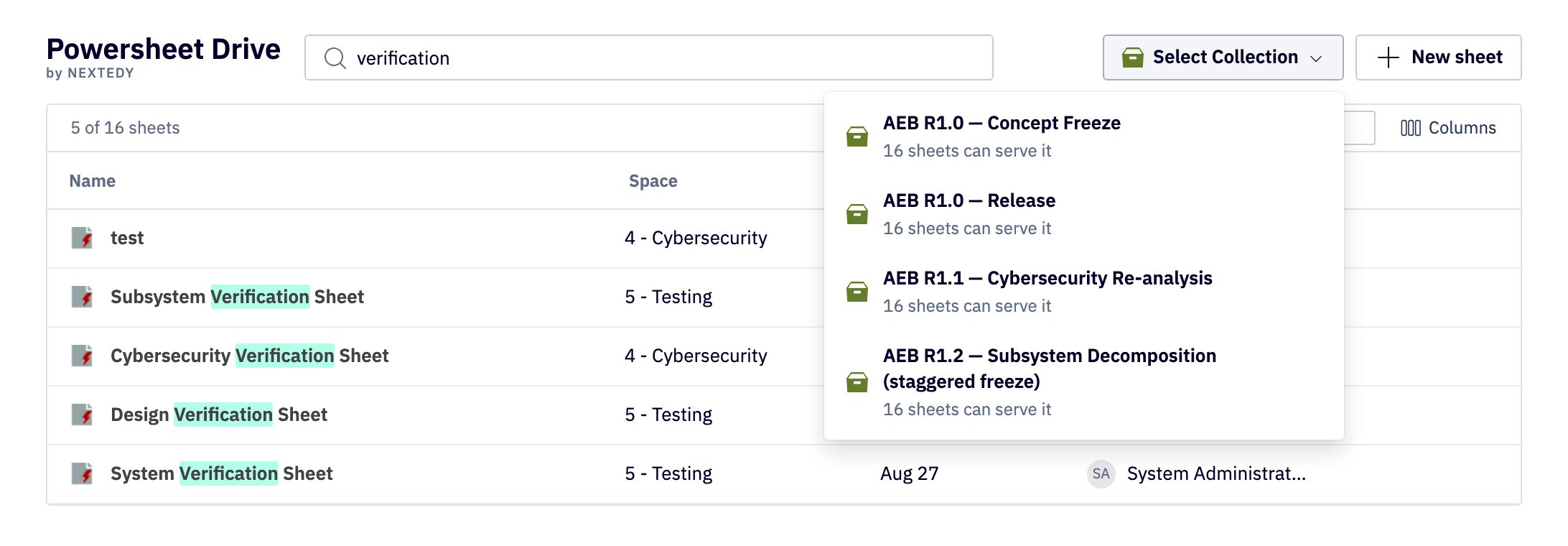Viewport: 1568px width, 546px height.
Task: Click the System Verification Sheet file icon
Action: 82,473
